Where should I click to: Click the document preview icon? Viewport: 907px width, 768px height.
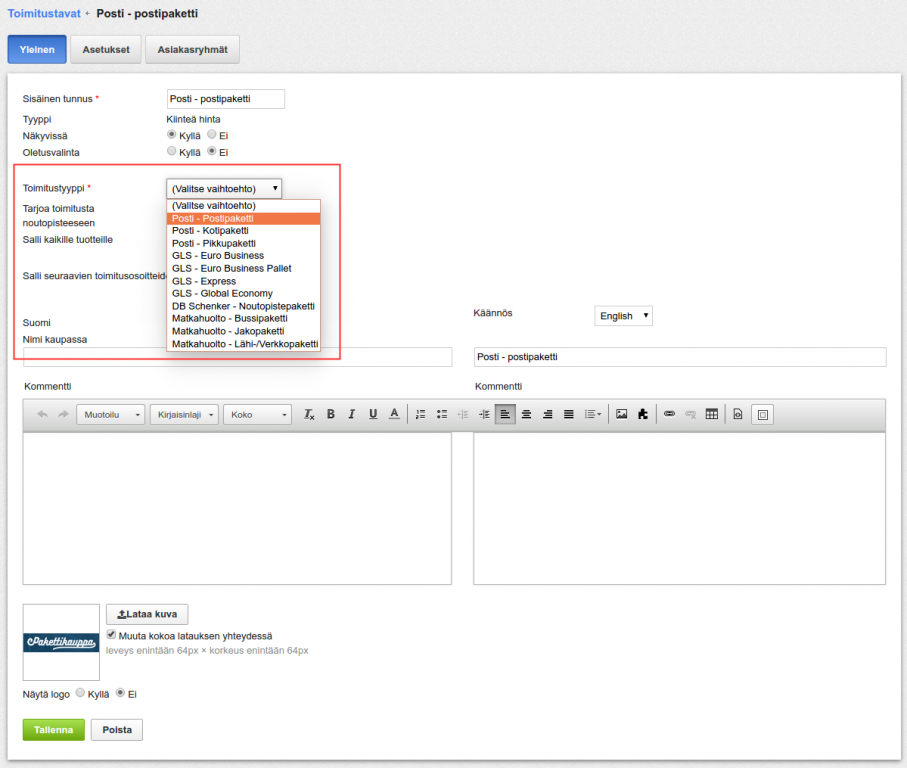coord(738,414)
